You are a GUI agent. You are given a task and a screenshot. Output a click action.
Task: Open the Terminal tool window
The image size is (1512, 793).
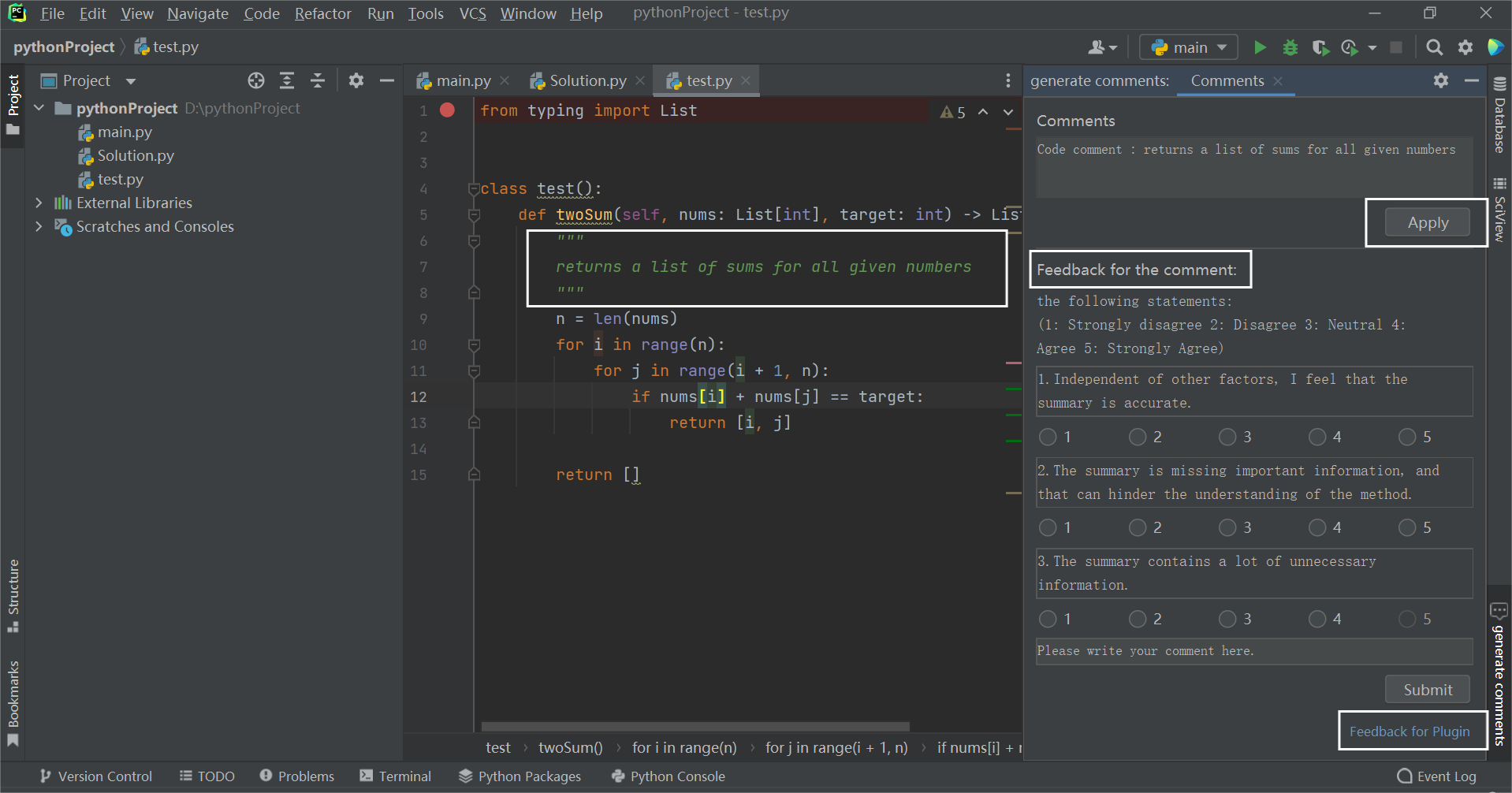point(396,776)
